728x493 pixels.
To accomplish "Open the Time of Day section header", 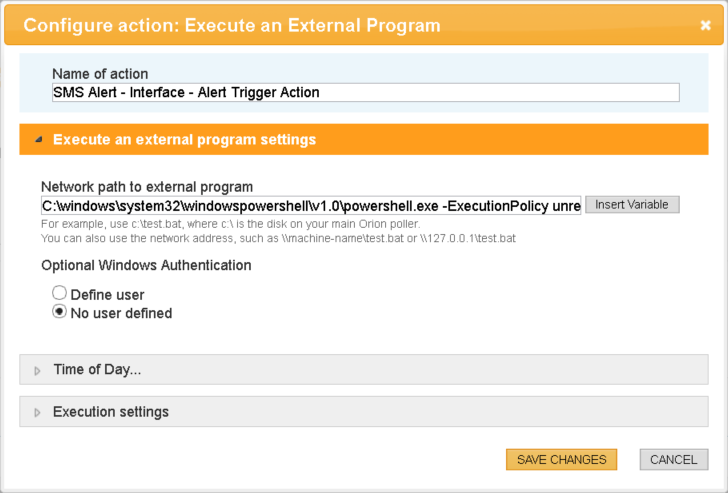I will (97, 370).
